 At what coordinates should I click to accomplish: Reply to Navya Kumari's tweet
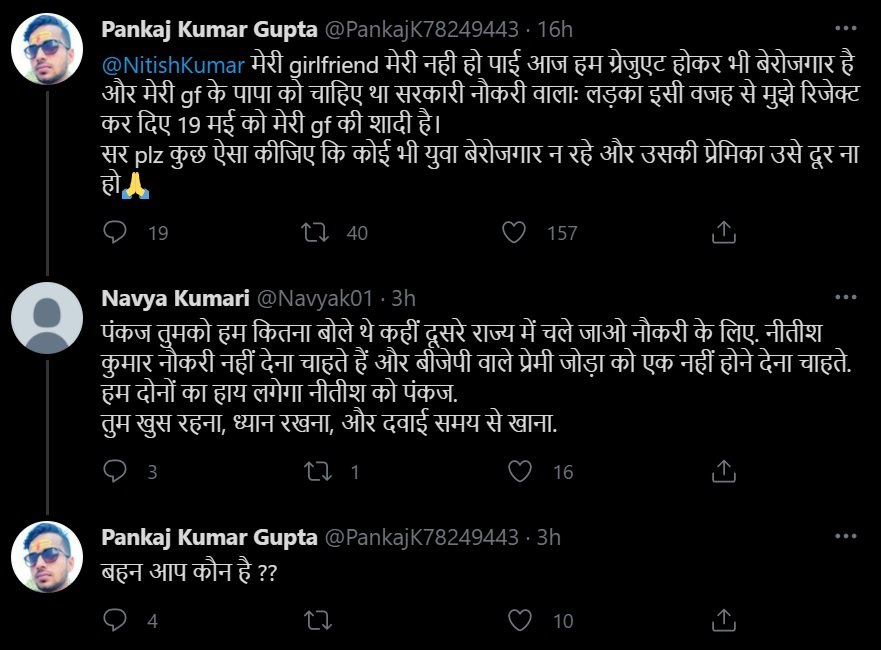click(116, 472)
